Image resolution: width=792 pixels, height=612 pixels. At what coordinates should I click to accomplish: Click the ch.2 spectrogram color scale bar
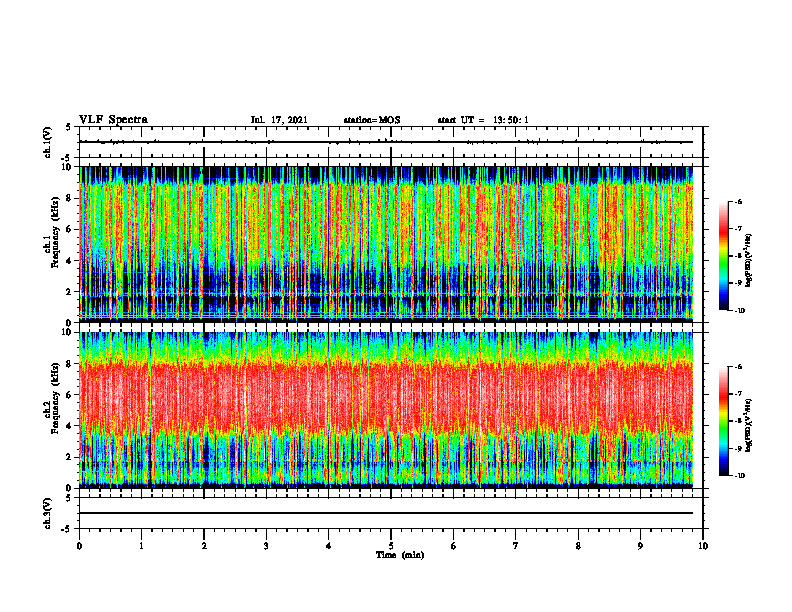click(724, 421)
